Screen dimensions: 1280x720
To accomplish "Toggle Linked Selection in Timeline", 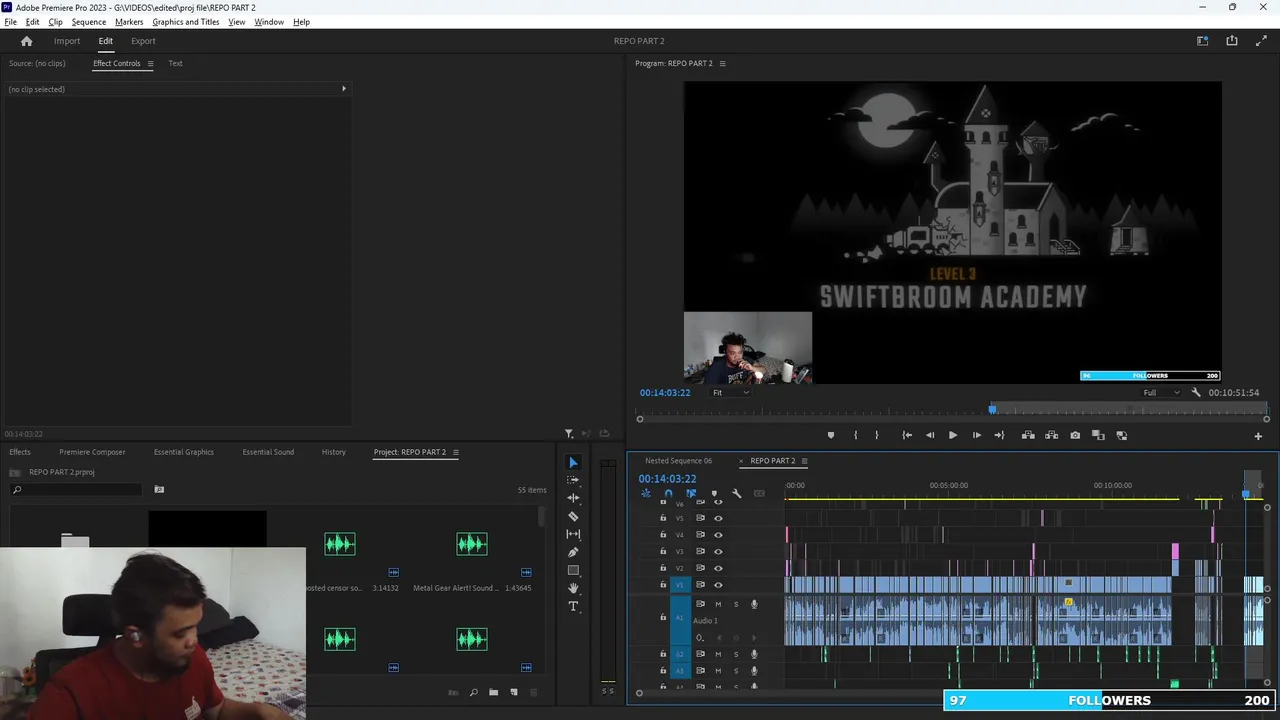I will [691, 493].
